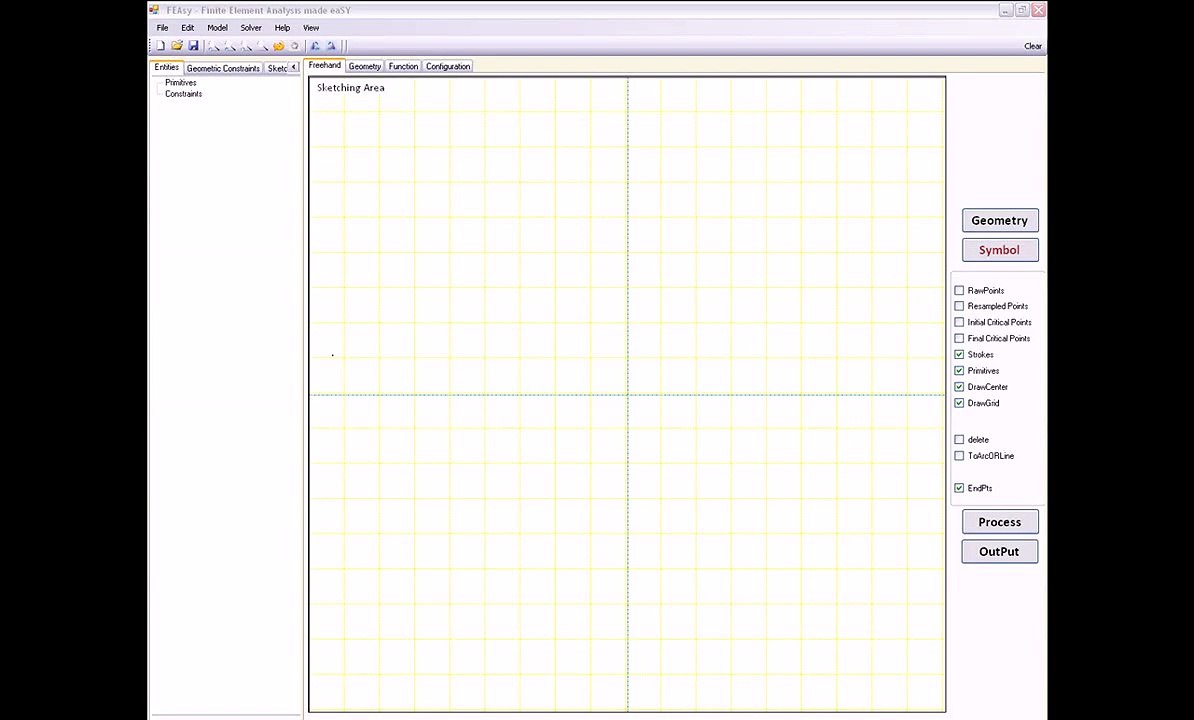Click the Sketching Area label
This screenshot has width=1194, height=720.
click(x=351, y=88)
